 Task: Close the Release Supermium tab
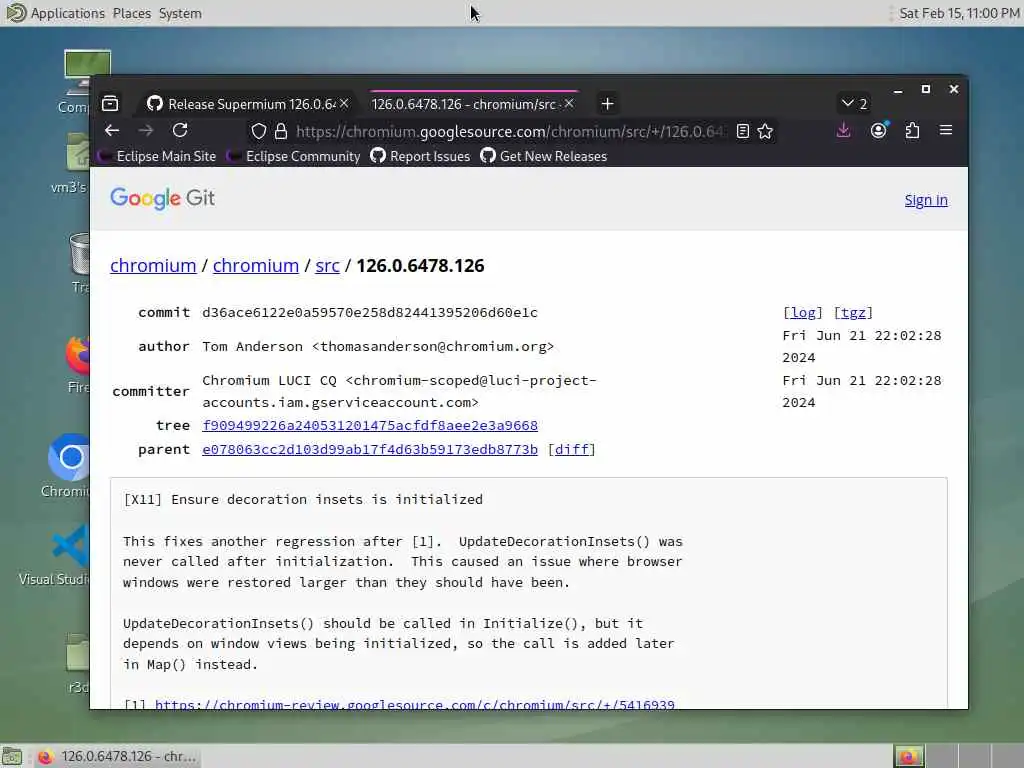pos(344,104)
